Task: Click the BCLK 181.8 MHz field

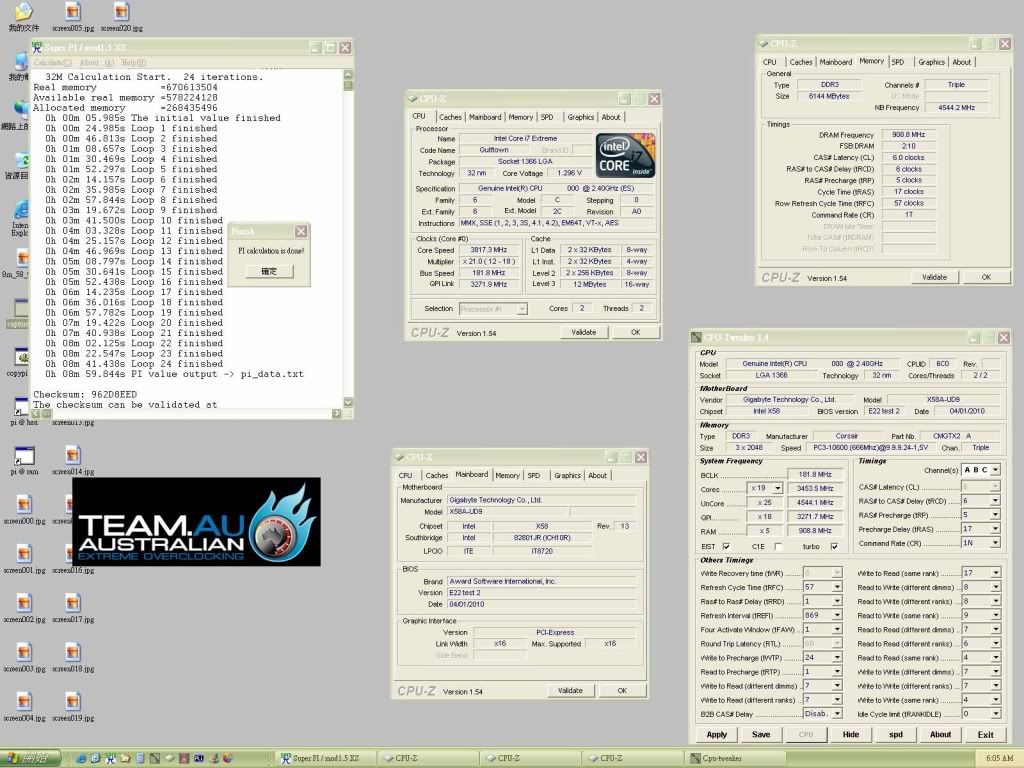Action: point(815,475)
